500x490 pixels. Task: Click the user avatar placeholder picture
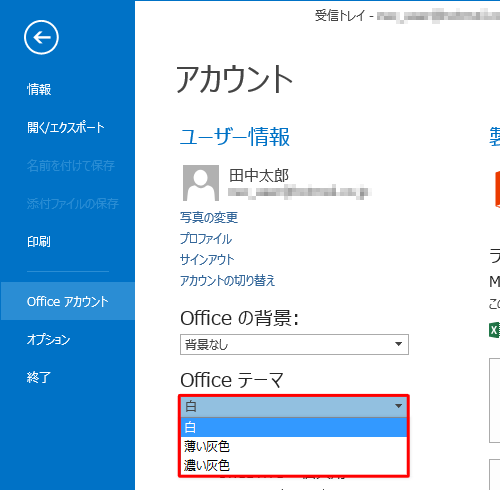[201, 183]
